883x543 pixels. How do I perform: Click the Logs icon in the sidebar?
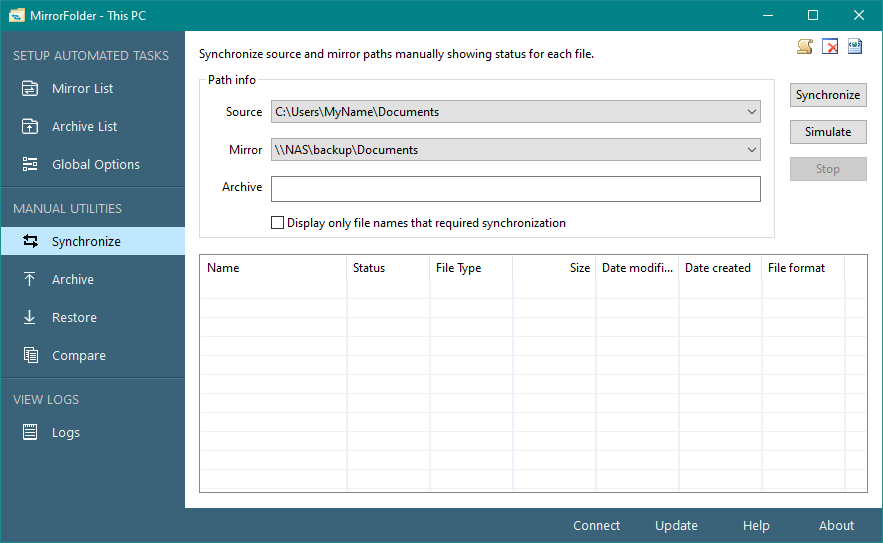(30, 432)
